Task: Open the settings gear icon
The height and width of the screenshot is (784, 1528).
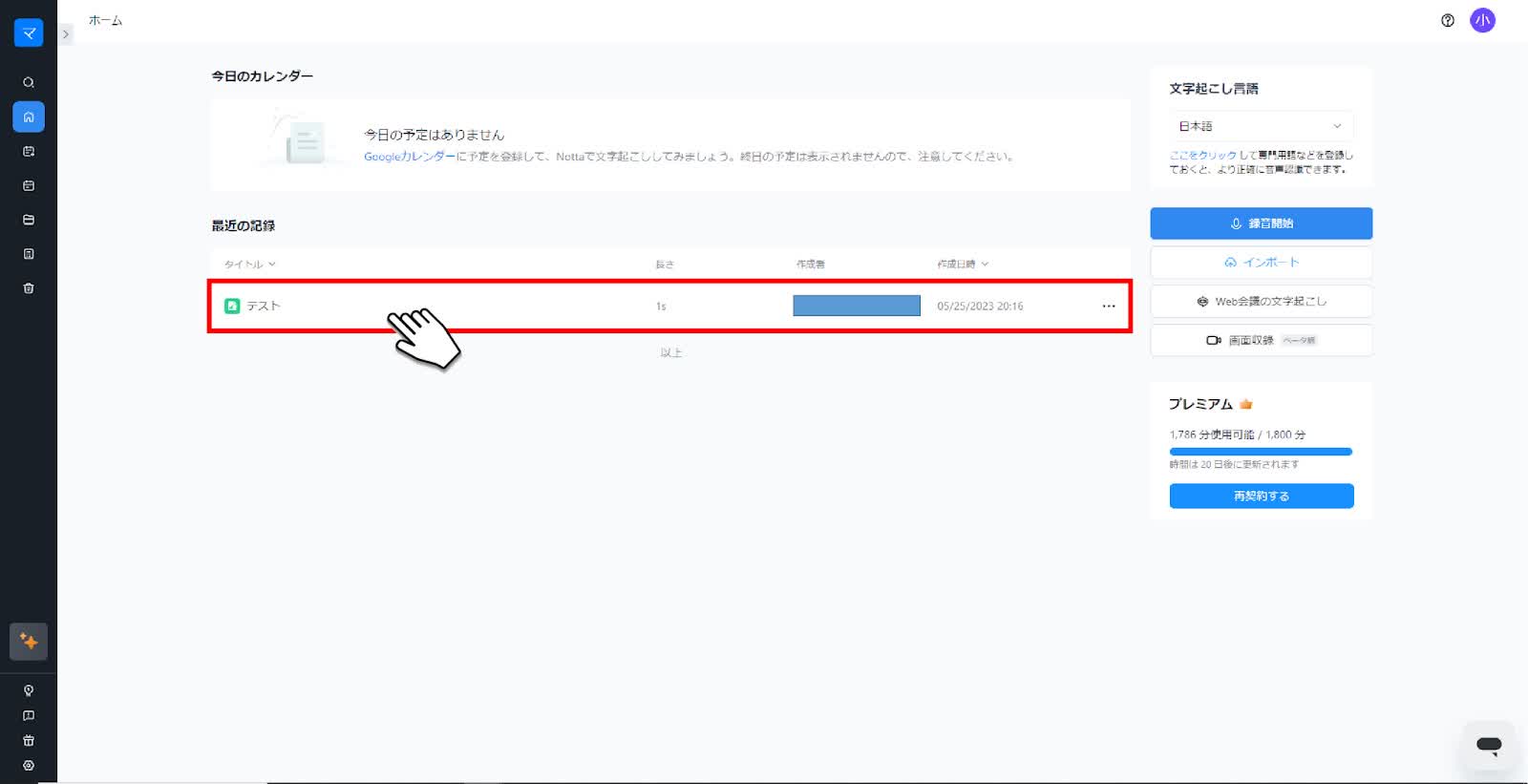Action: point(29,765)
